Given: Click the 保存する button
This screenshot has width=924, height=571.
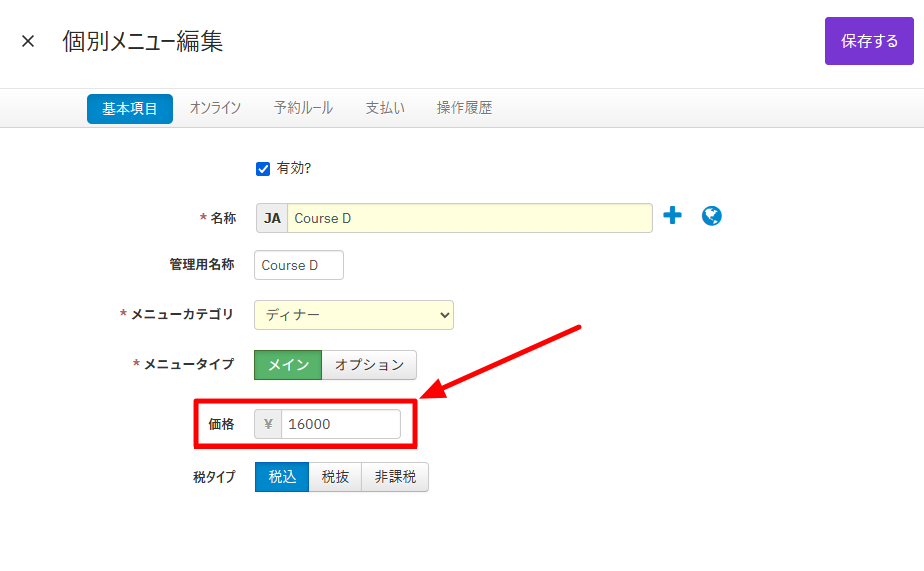Looking at the screenshot, I should [x=869, y=41].
